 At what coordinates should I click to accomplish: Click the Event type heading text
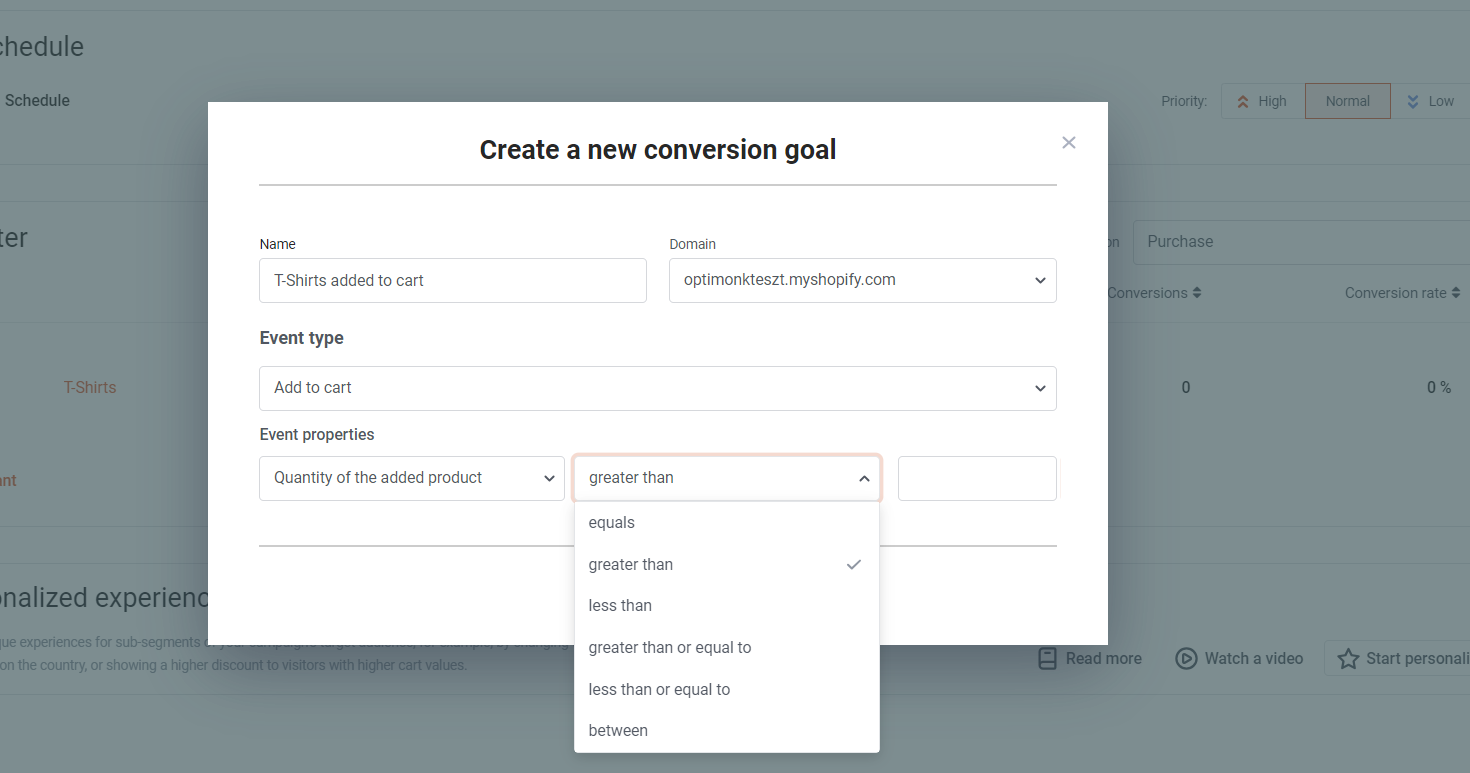click(301, 338)
